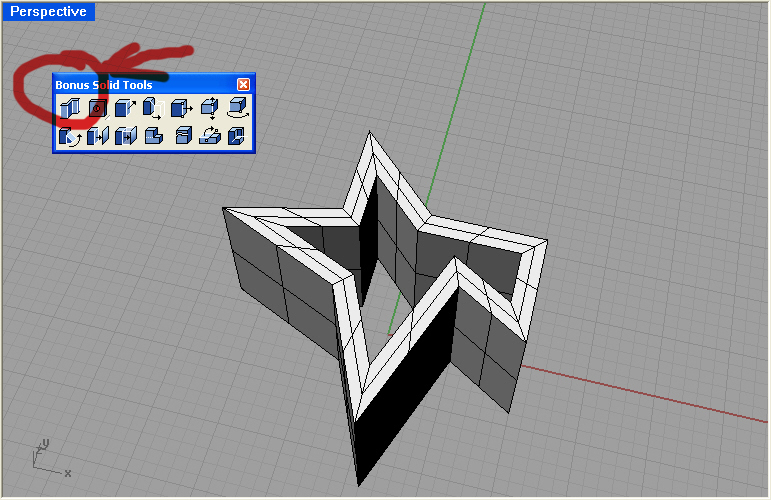Choose fold face tool with swinging flap
Screen dimensions: 771x500
click(69, 136)
